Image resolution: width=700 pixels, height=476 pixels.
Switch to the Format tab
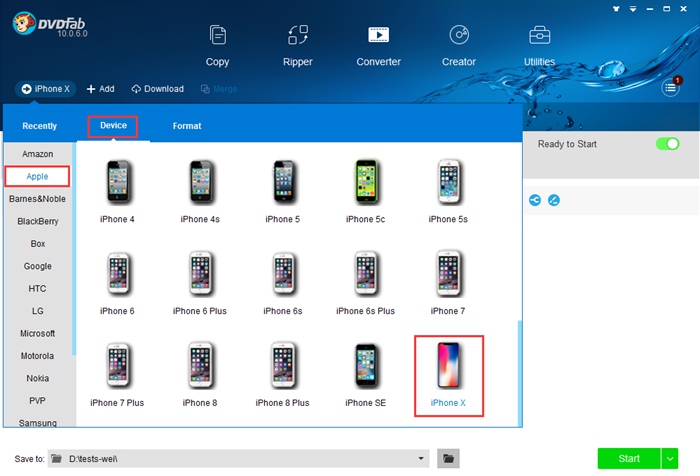[x=187, y=126]
